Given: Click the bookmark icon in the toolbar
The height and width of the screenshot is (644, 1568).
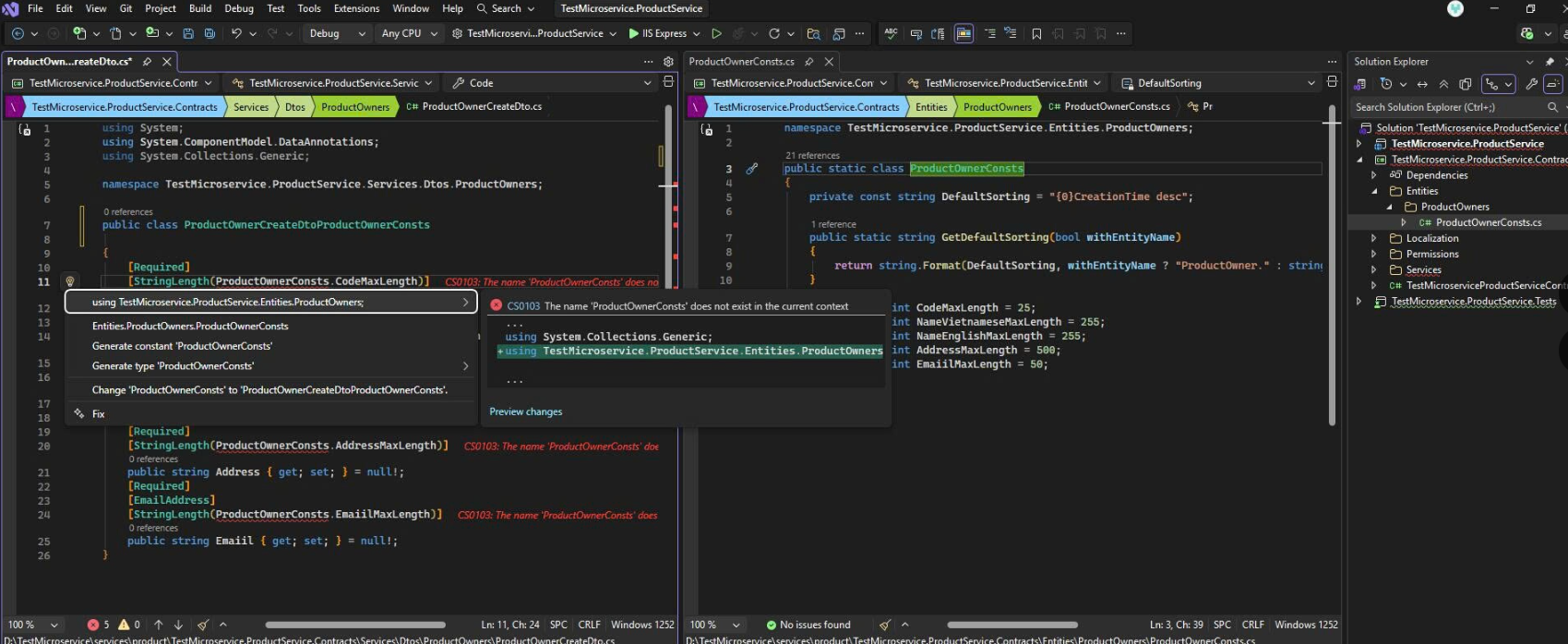Looking at the screenshot, I should [x=1036, y=33].
